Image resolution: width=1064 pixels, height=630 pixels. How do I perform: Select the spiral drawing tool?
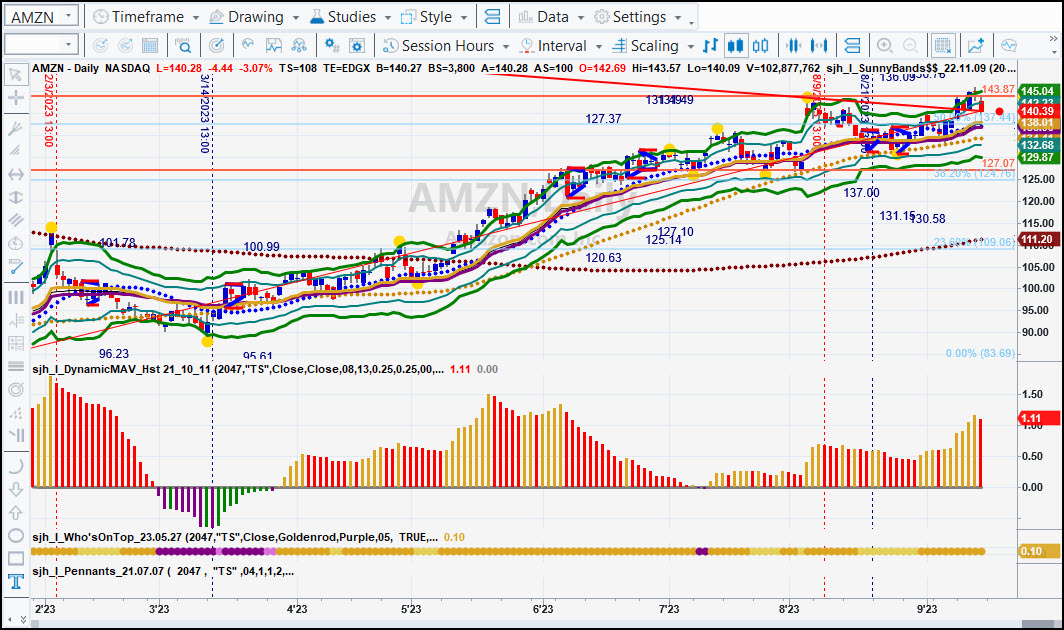click(x=15, y=390)
